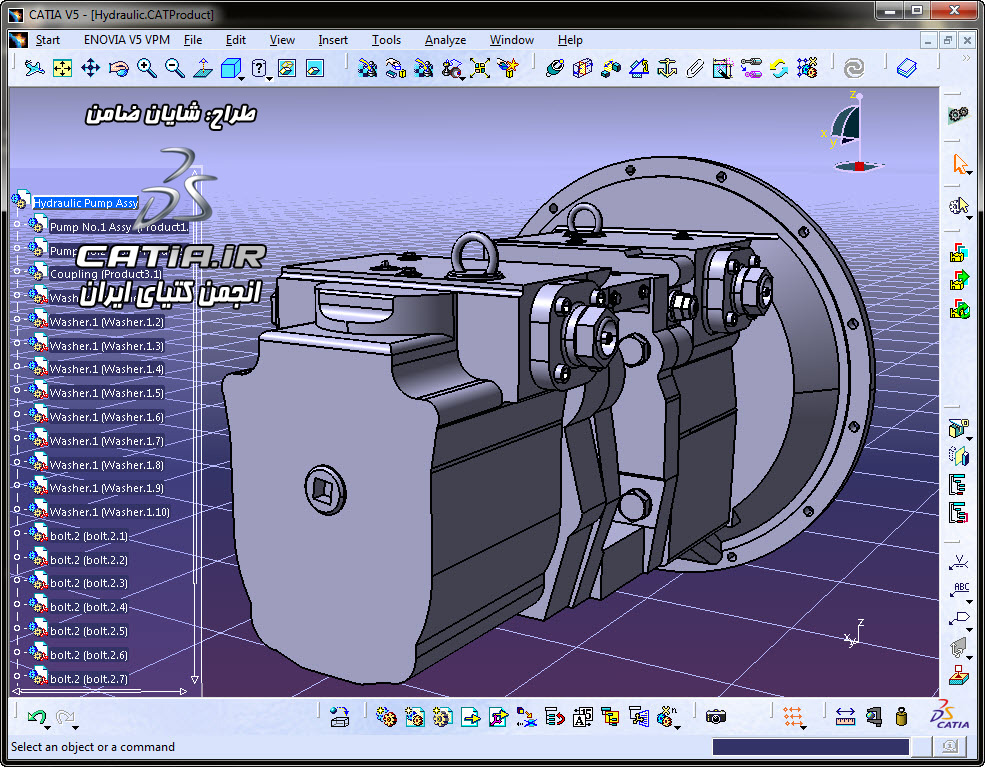Viewport: 985px width, 767px height.
Task: Click the isometric view cube icon
Action: tap(231, 67)
